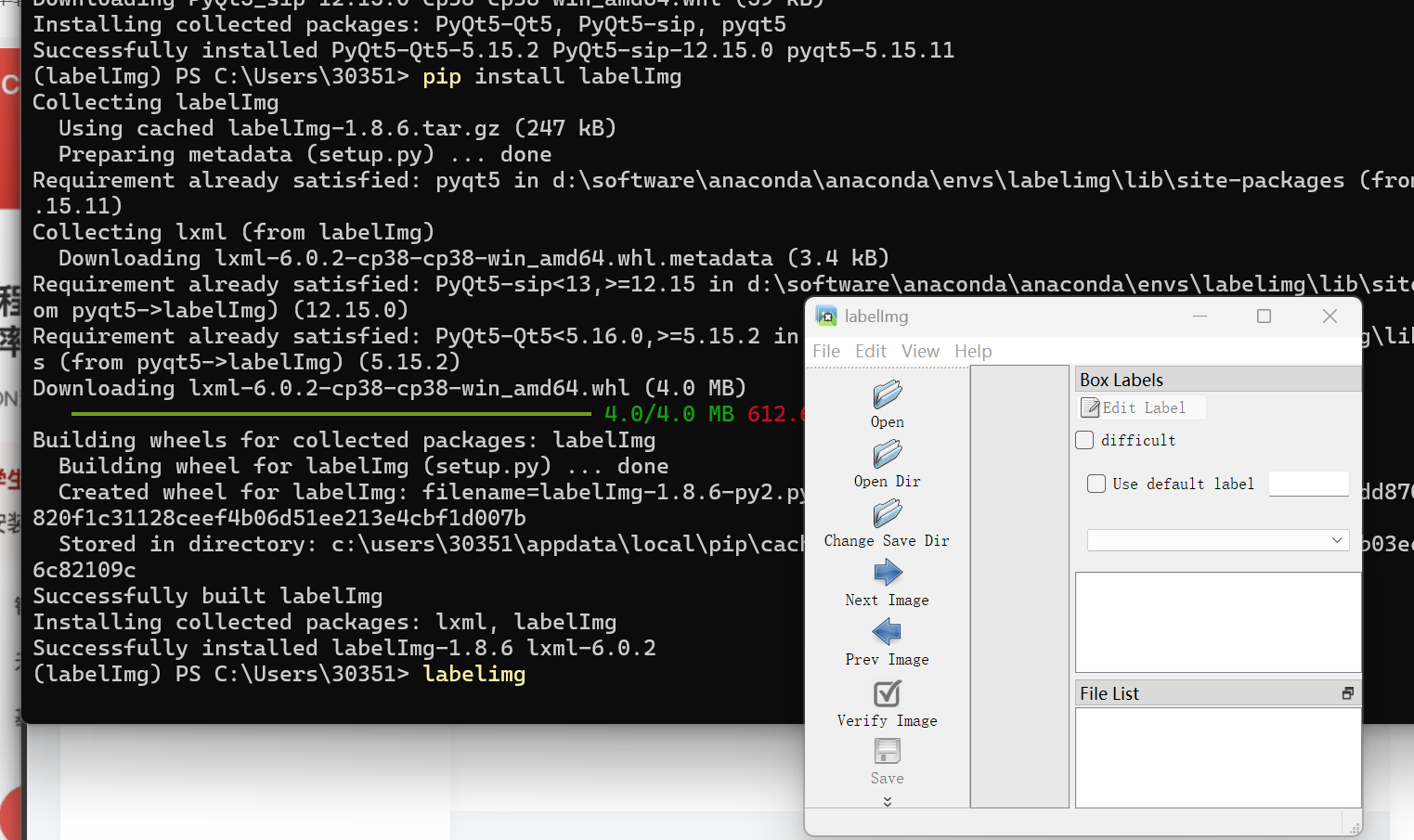Toggle the Use default label checkbox
Screen dimensions: 1414x840
pyautogui.click(x=1096, y=484)
